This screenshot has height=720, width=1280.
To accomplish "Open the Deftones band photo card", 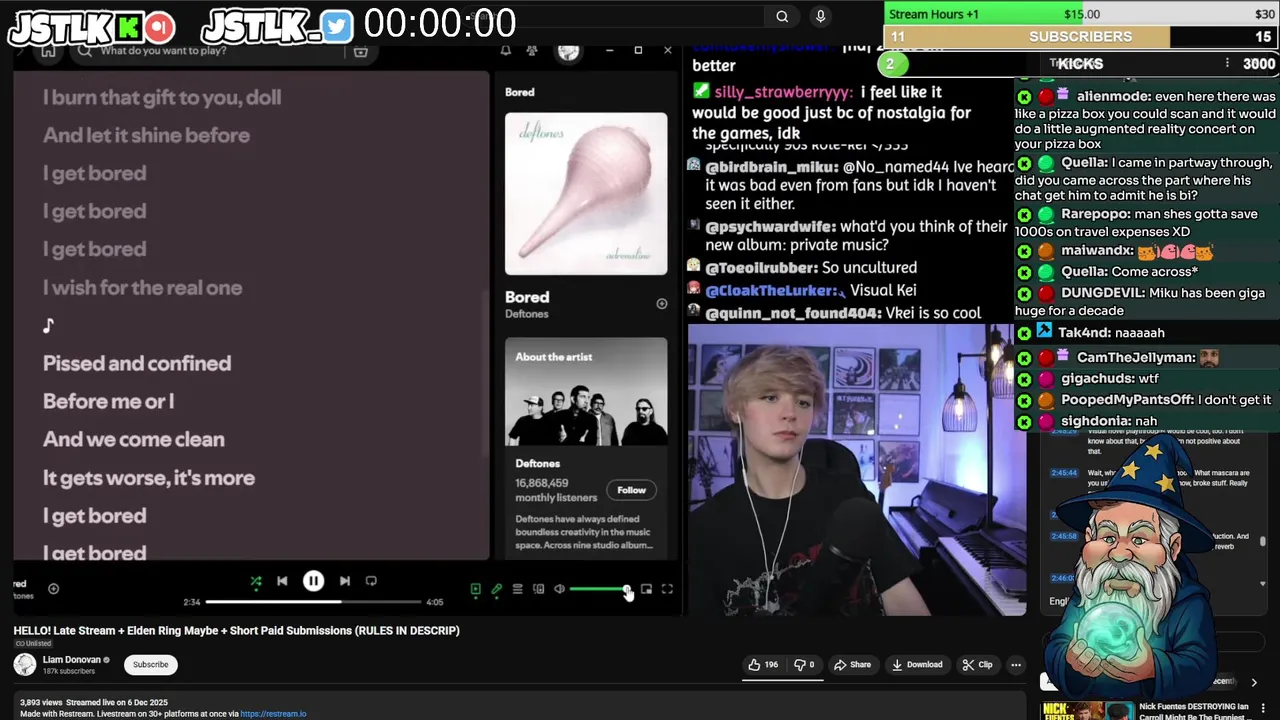I will (586, 391).
